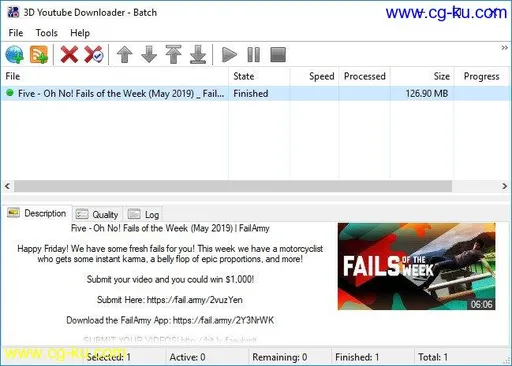The width and height of the screenshot is (512, 366).
Task: Click the horizontal scrollbar left arrow
Action: click(7, 186)
